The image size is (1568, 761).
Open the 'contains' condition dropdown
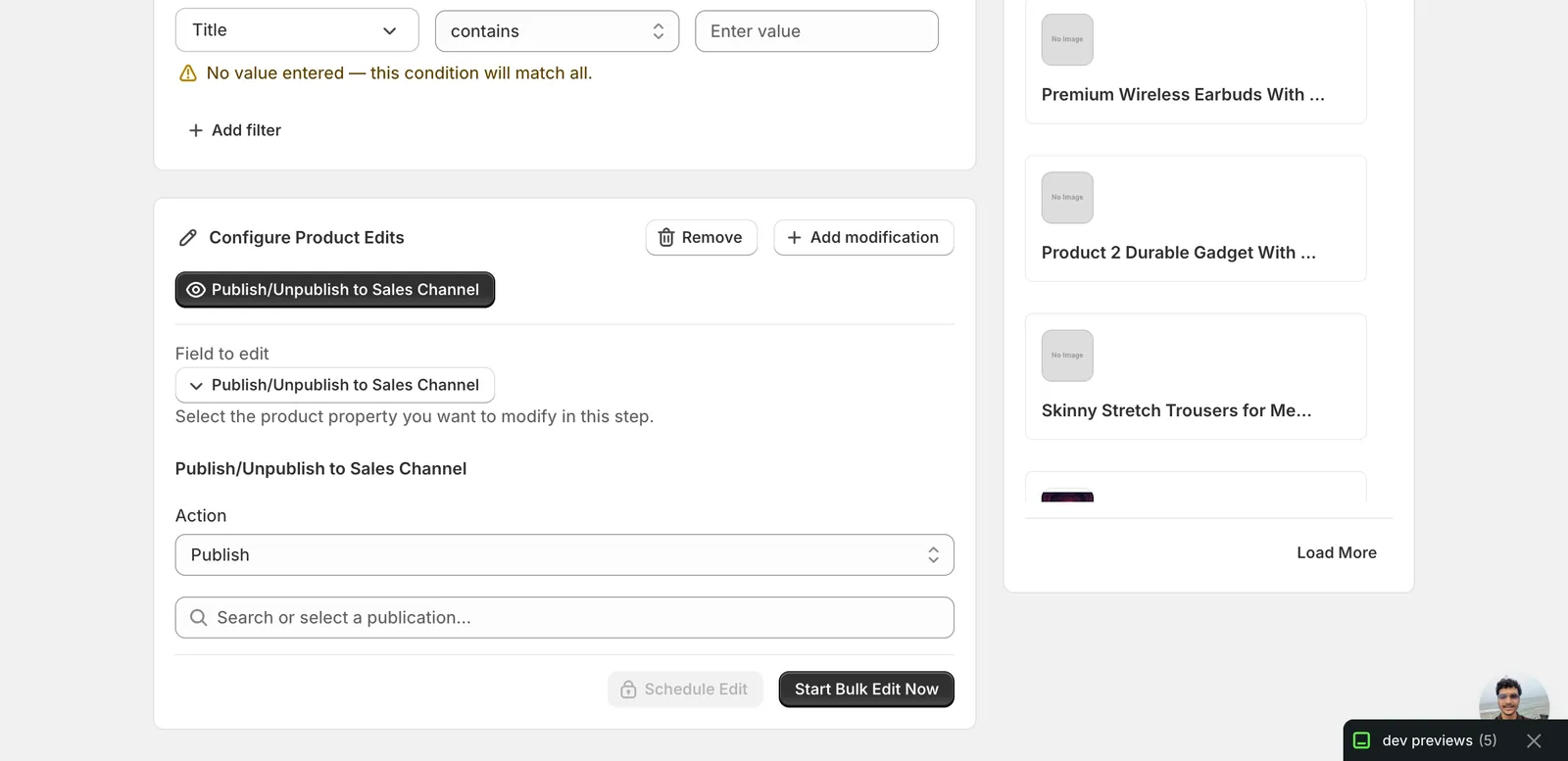(x=557, y=31)
